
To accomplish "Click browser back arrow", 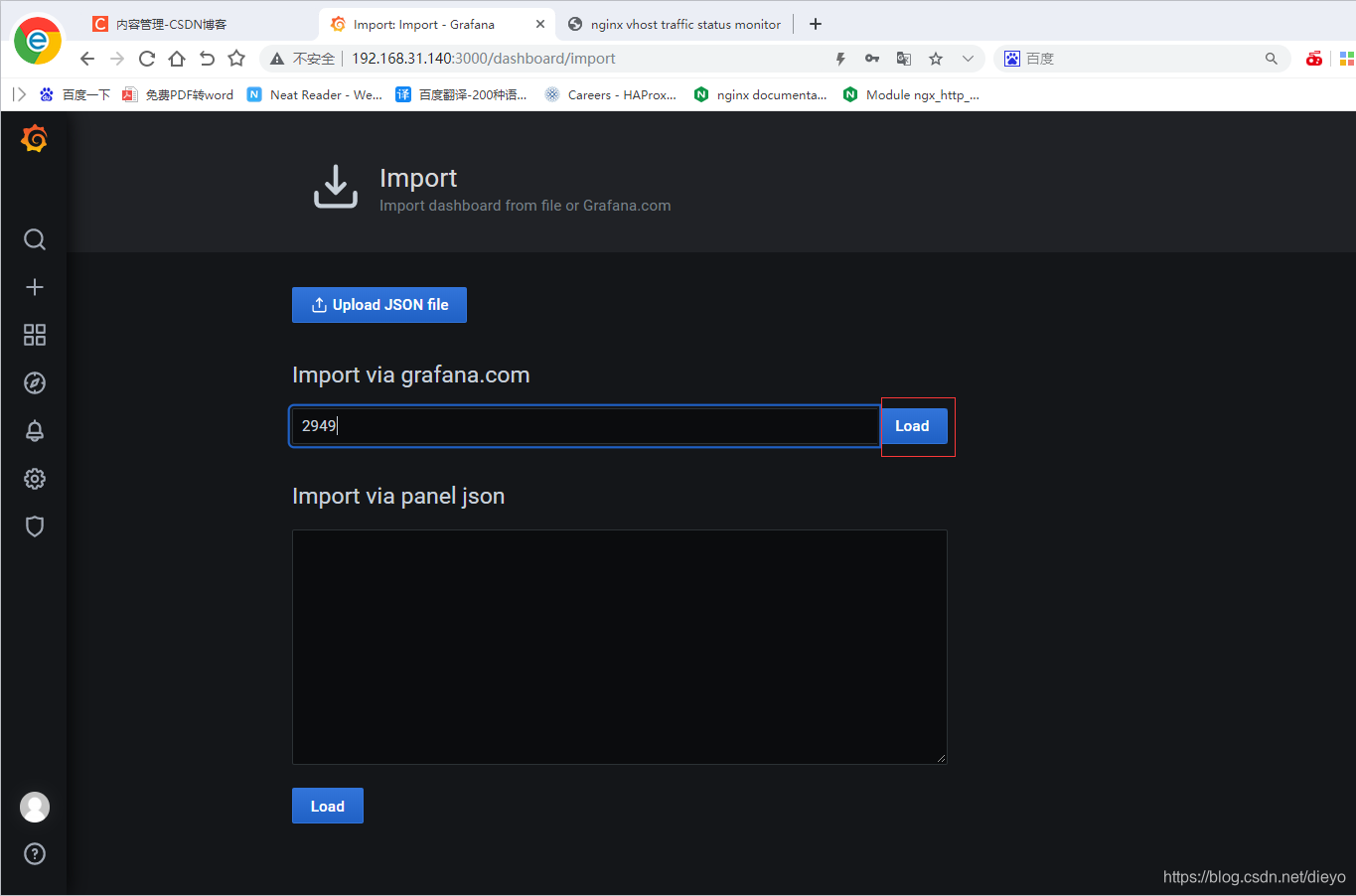I will [x=87, y=59].
